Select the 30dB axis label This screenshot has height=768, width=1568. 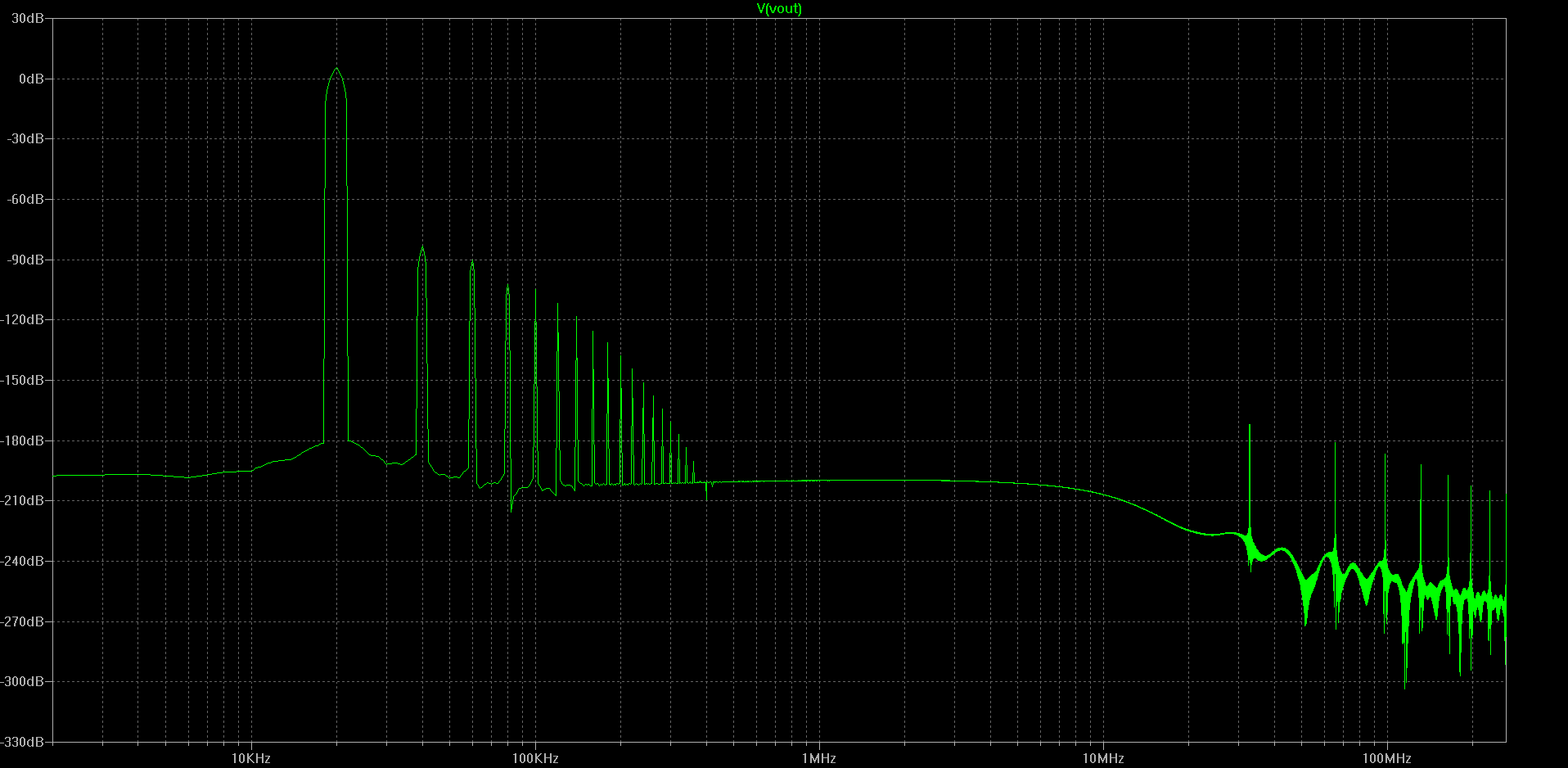coord(28,18)
